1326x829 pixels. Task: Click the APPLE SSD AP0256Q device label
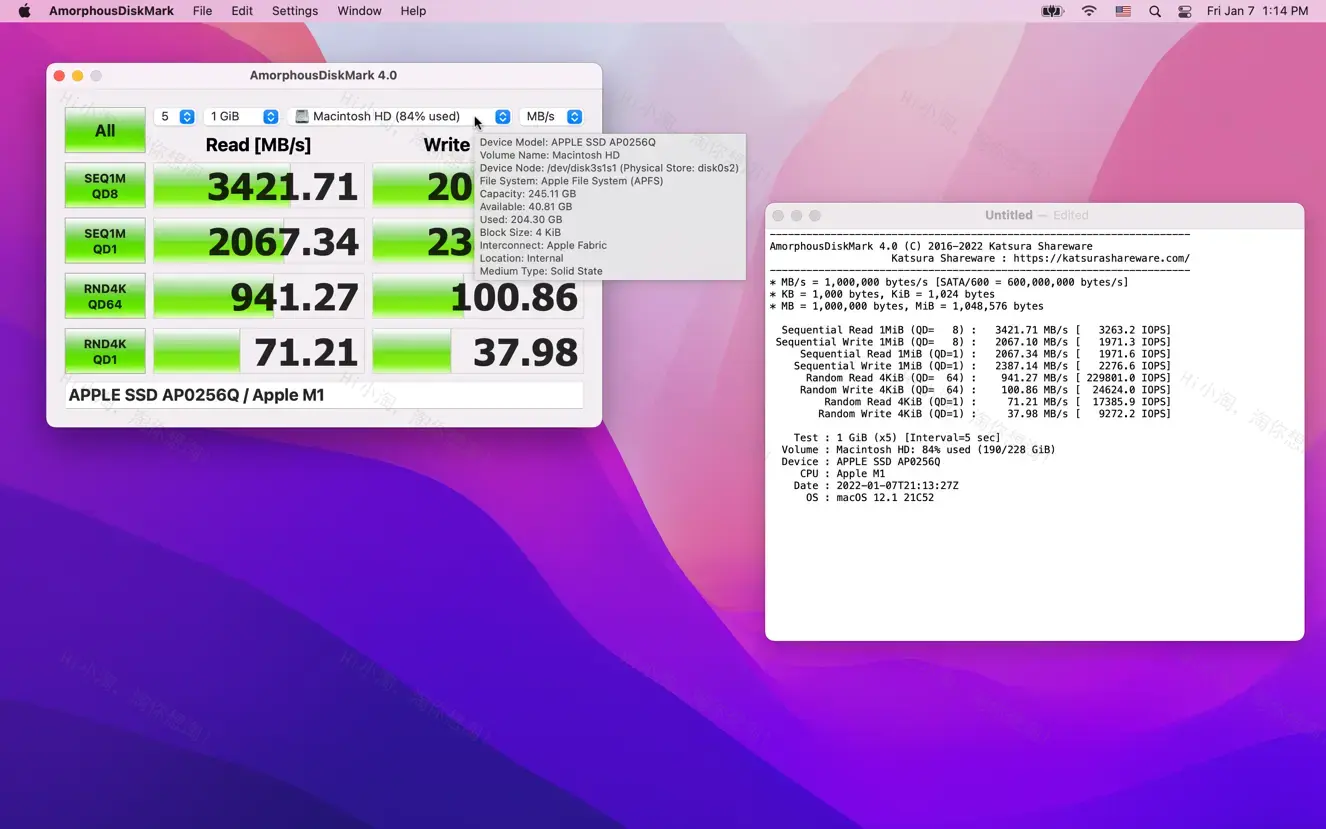click(196, 394)
